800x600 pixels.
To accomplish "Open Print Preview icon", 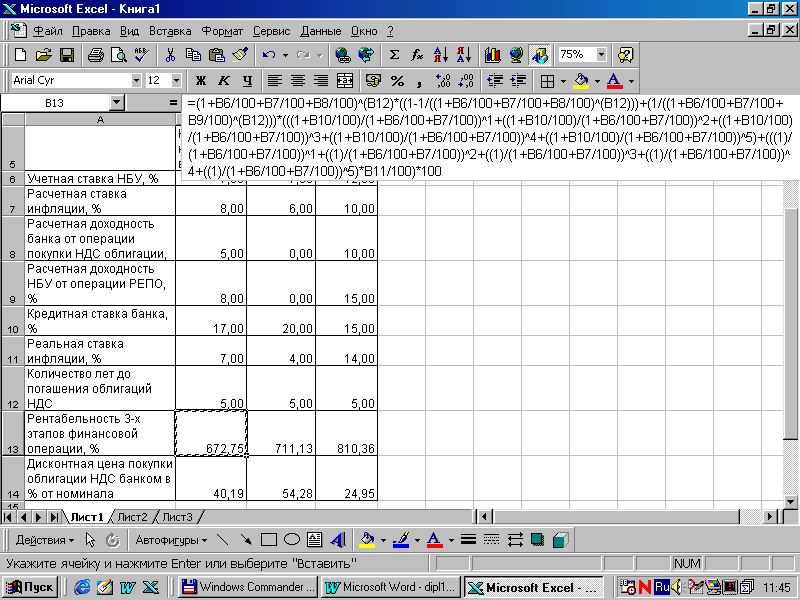I will click(118, 55).
